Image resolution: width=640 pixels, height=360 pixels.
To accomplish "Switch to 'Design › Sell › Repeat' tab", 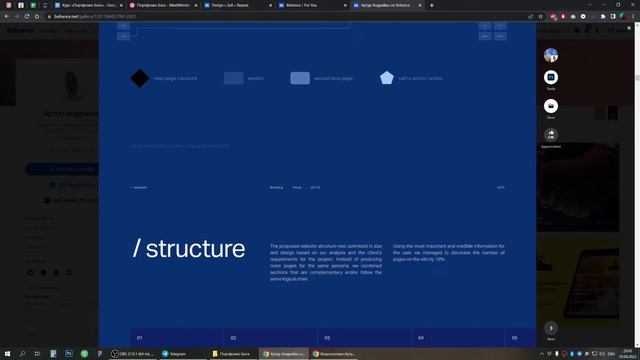I will tap(238, 5).
